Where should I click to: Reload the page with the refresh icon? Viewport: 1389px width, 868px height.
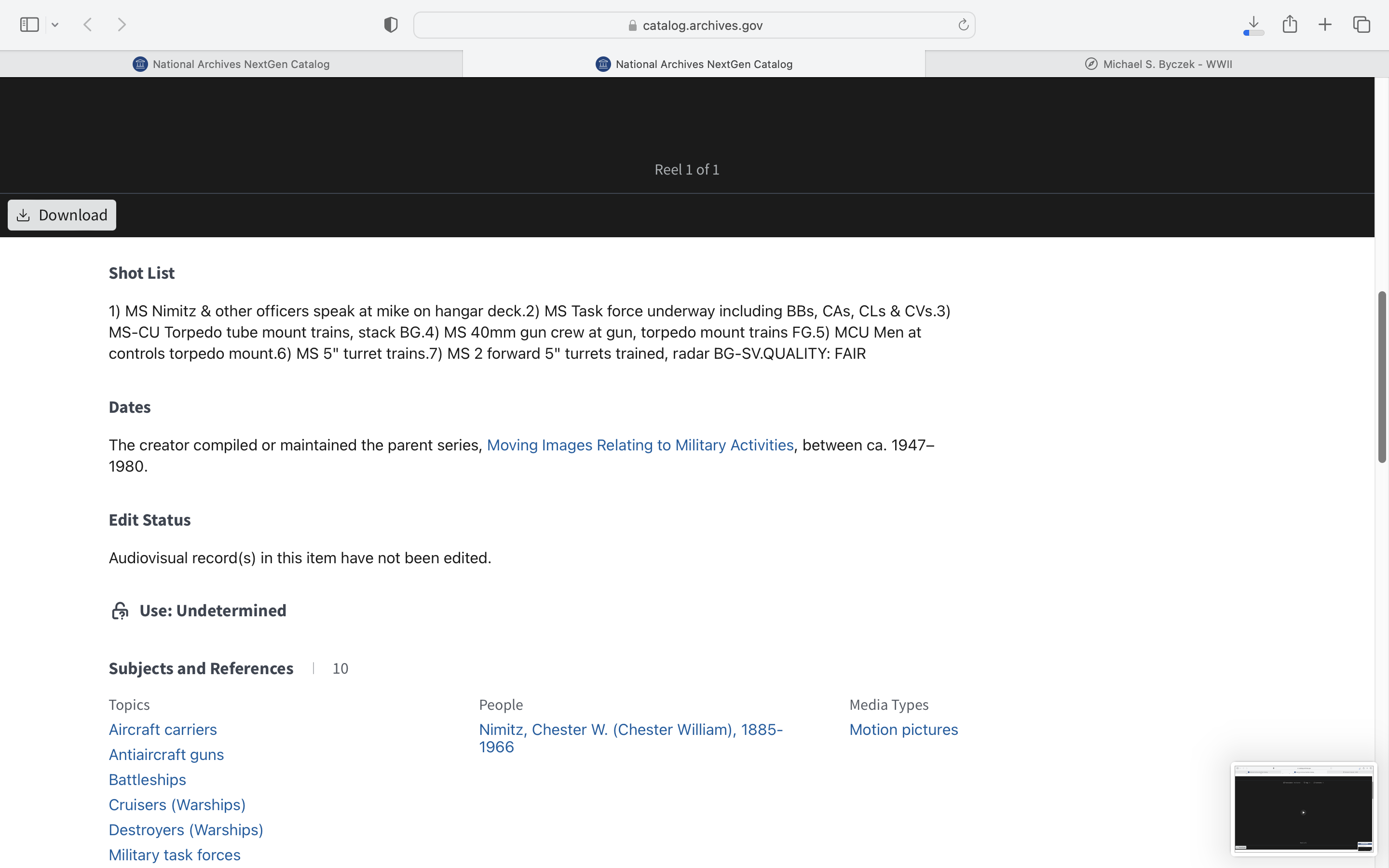point(963,25)
